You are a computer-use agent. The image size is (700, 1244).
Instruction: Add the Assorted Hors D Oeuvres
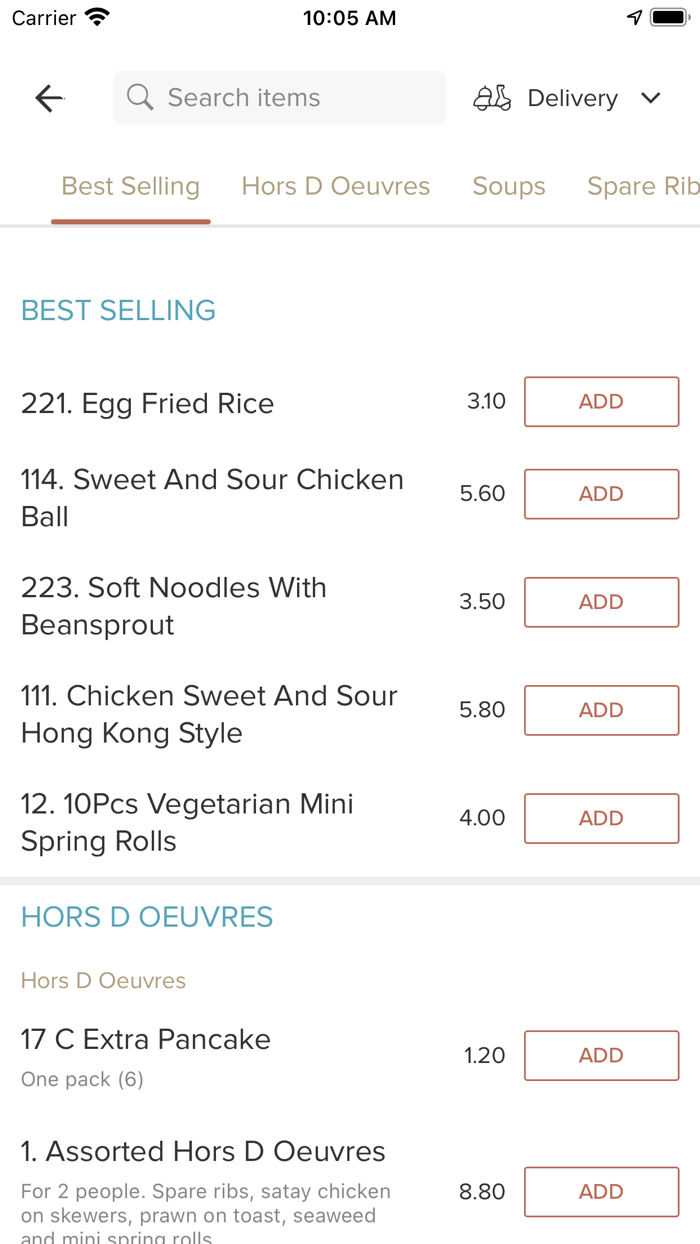(x=601, y=1191)
